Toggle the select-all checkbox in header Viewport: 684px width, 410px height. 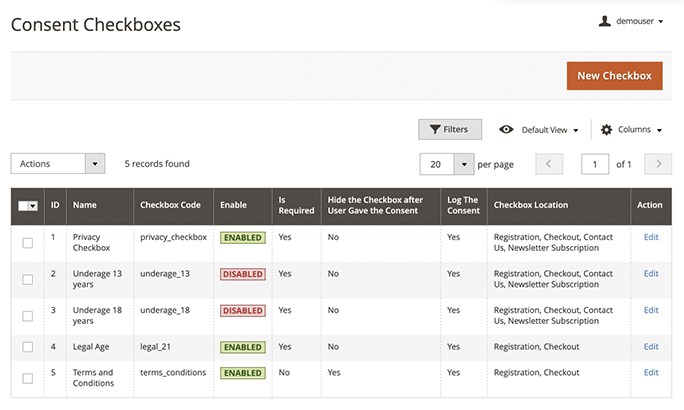24,206
